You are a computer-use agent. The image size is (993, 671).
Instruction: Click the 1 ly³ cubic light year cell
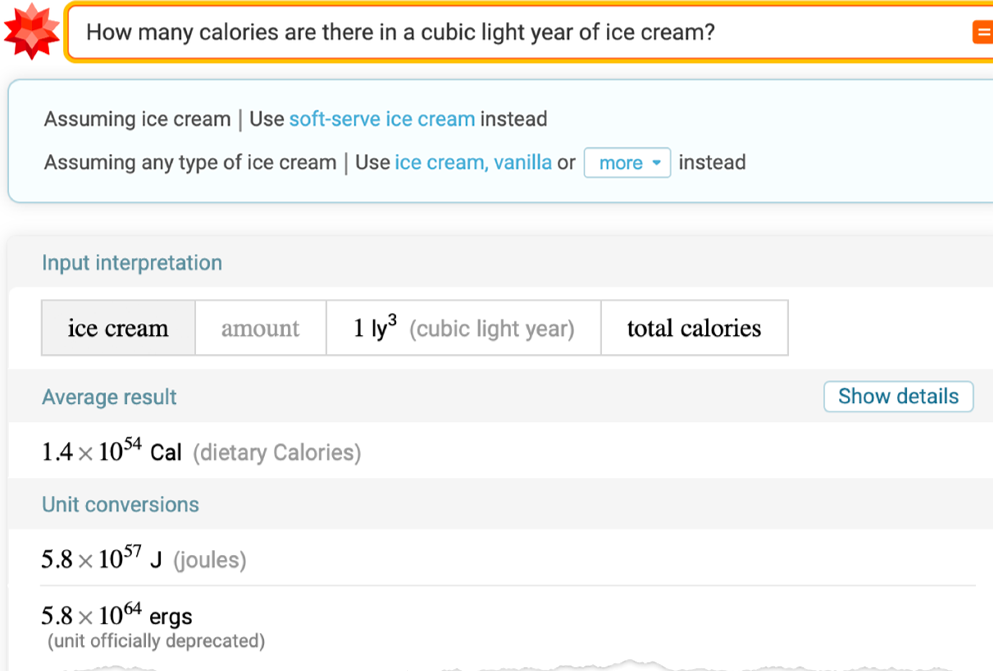[464, 328]
